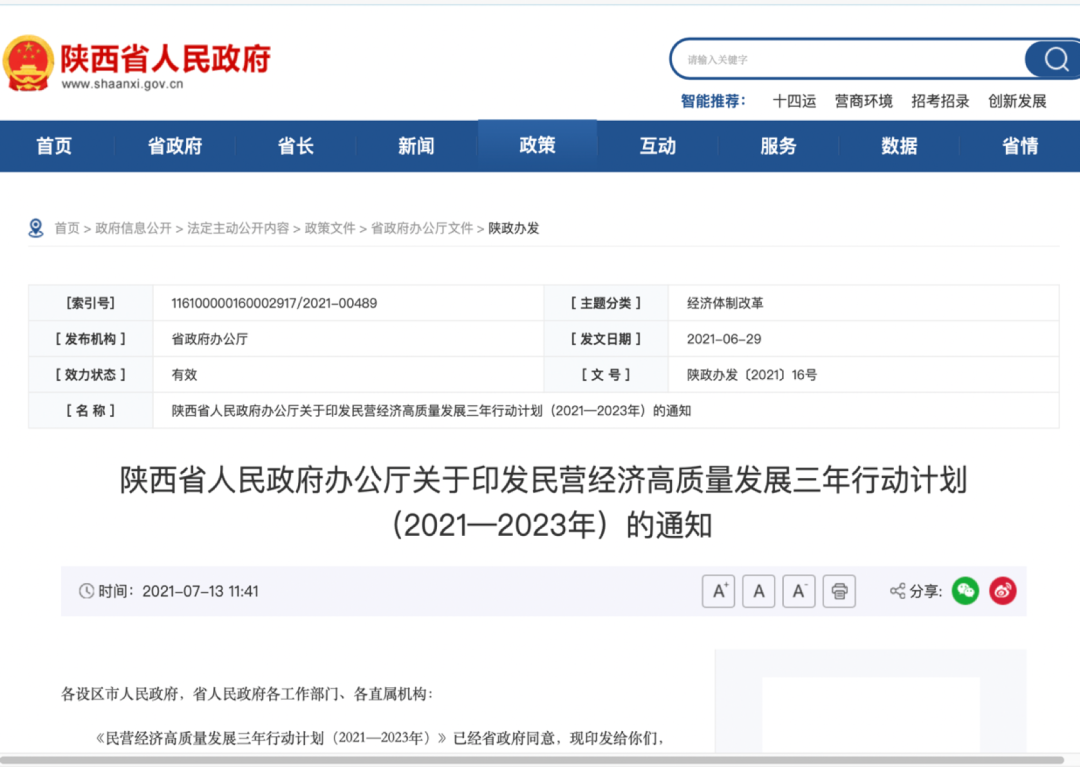Click the search magnifier icon

1055,60
